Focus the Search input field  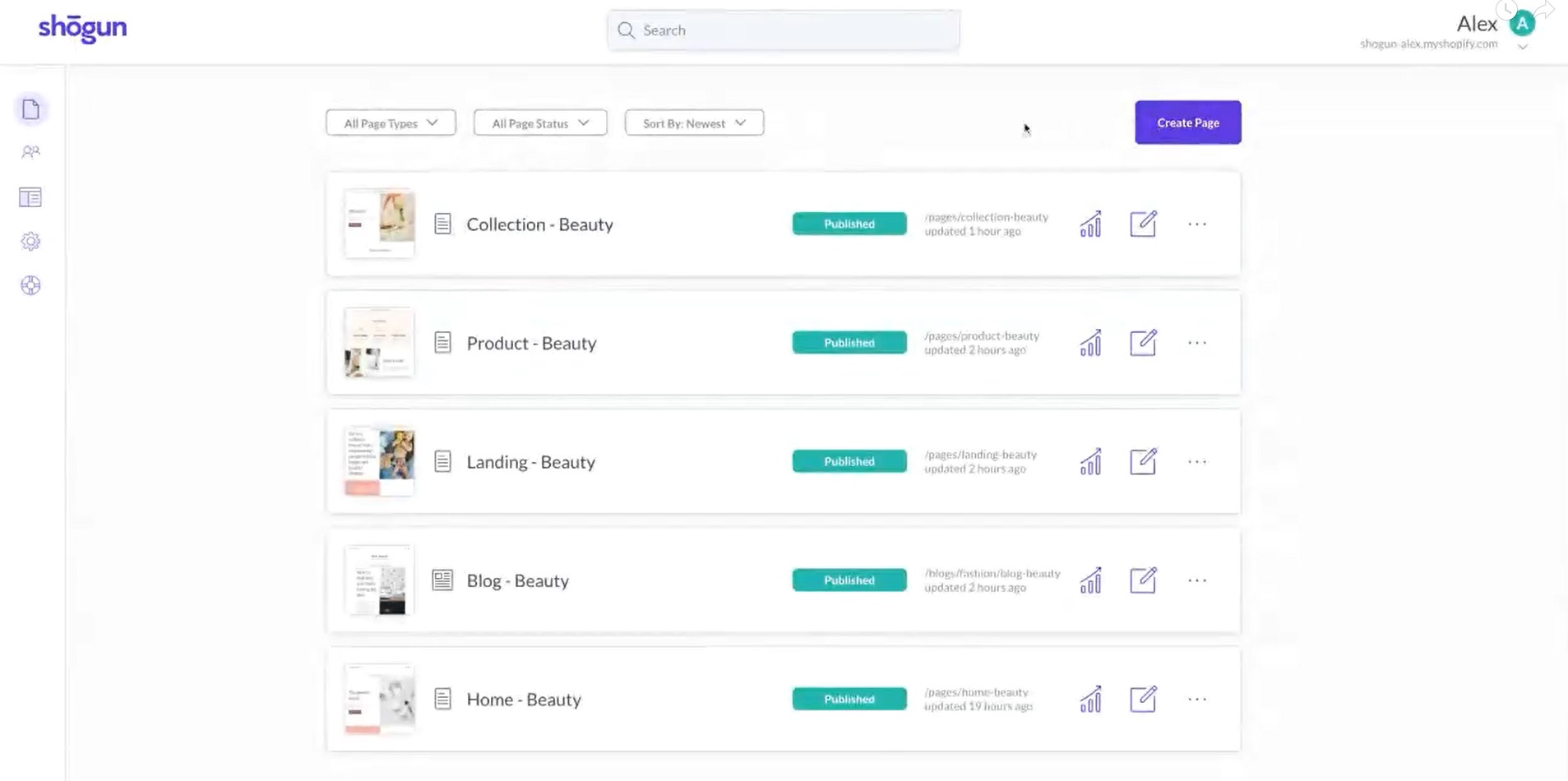coord(784,30)
